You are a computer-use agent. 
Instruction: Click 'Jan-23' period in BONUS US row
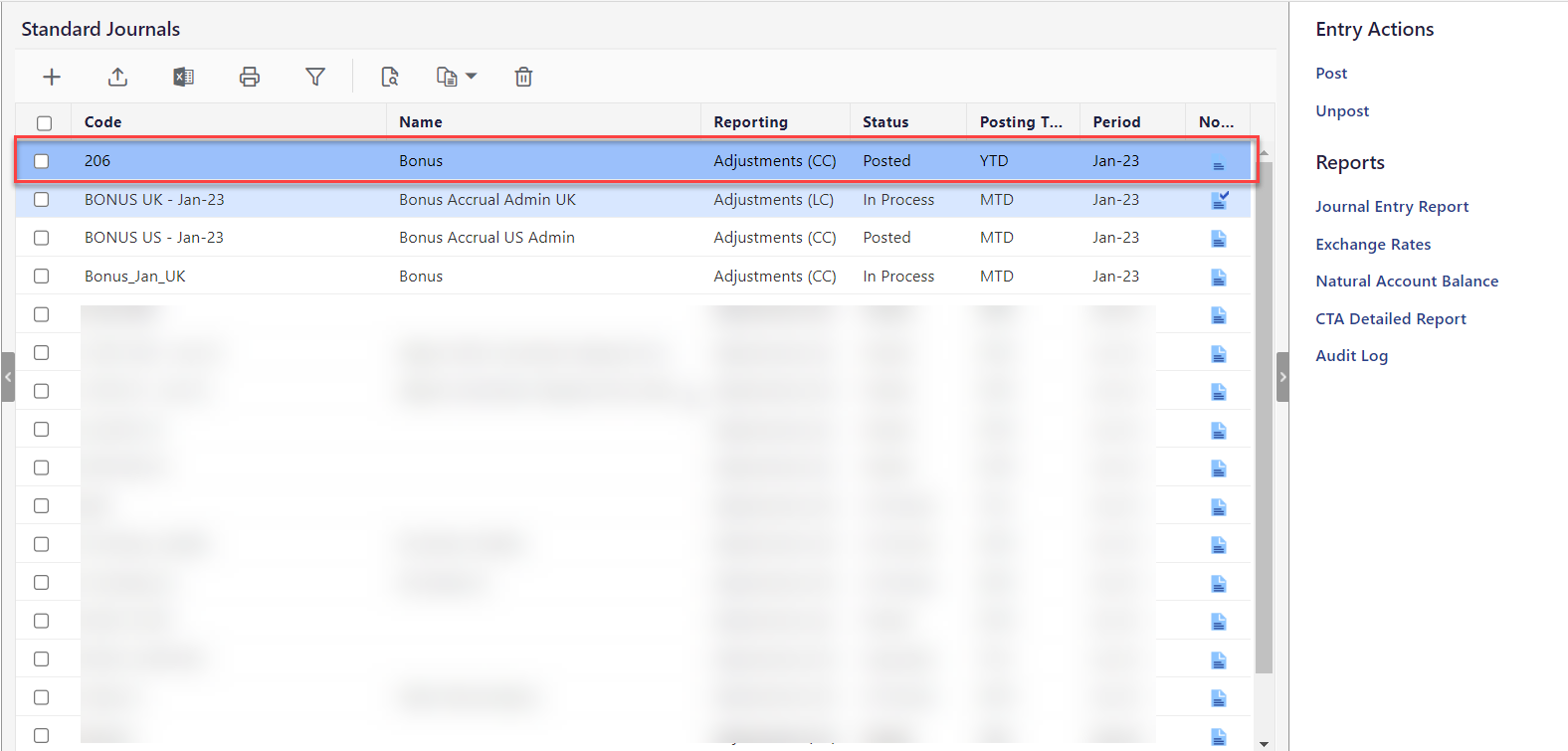point(1115,237)
